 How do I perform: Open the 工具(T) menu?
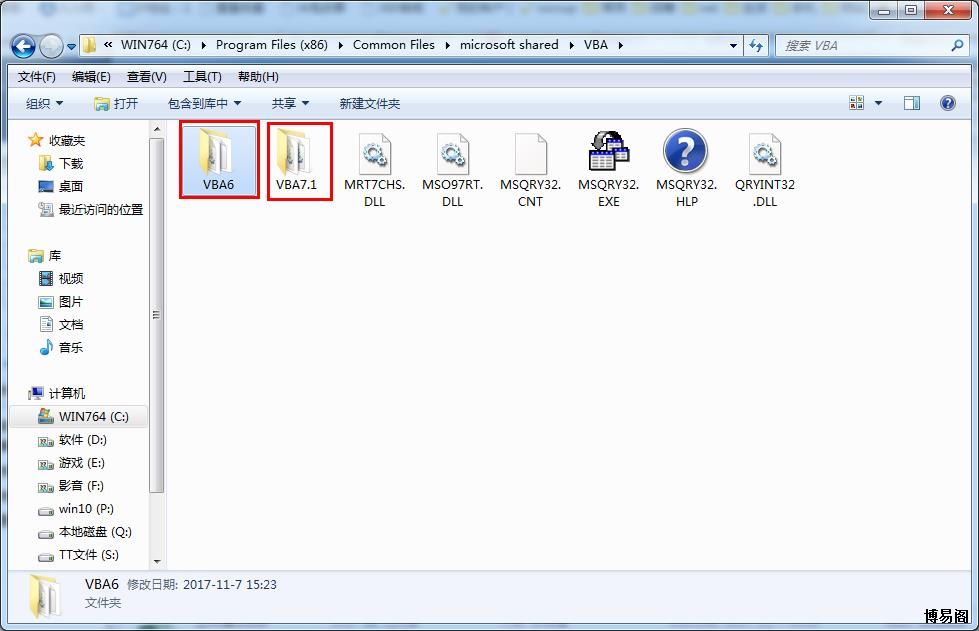201,77
